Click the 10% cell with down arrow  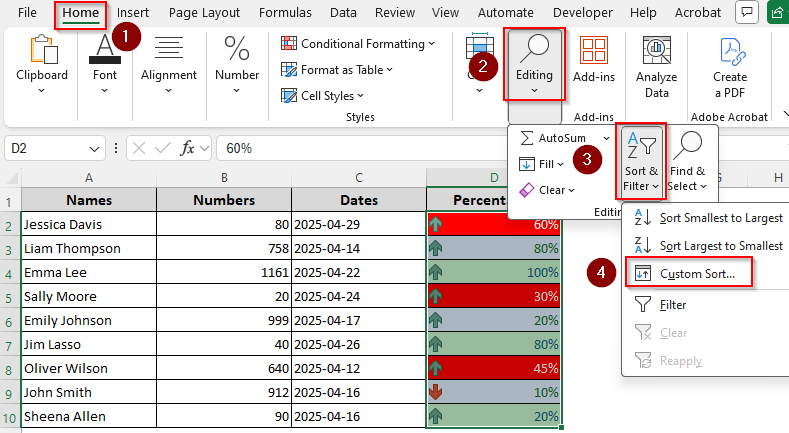[494, 392]
